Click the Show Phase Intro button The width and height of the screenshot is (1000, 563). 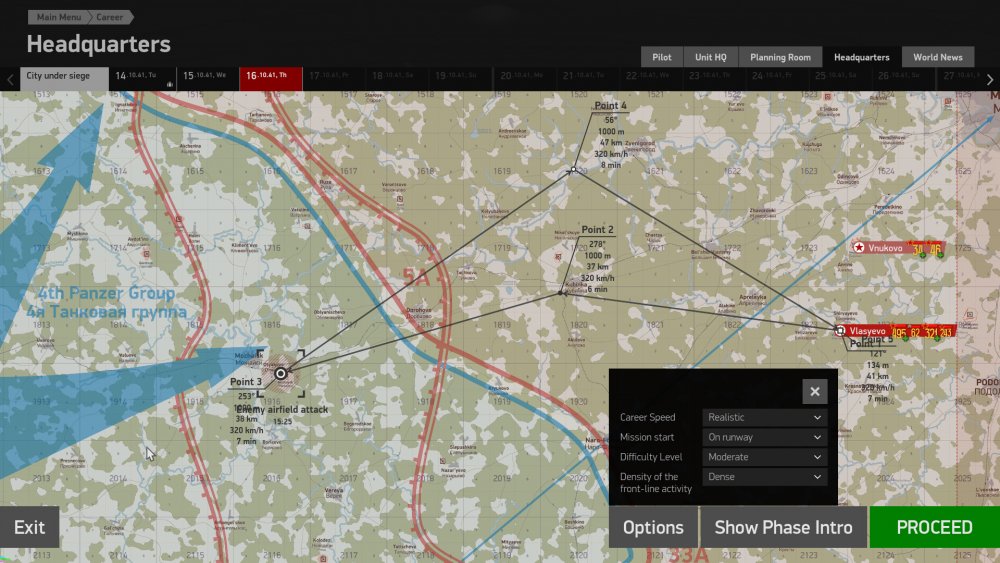pos(783,527)
